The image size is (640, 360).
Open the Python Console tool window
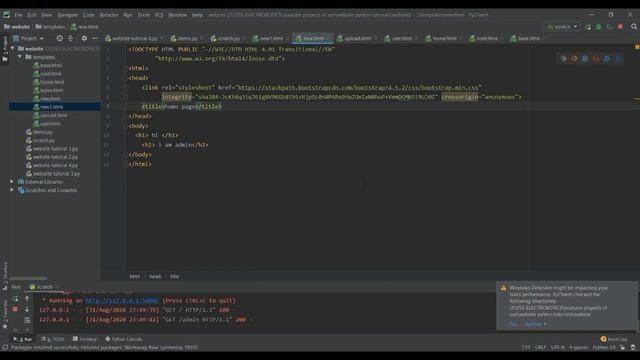pos(124,339)
